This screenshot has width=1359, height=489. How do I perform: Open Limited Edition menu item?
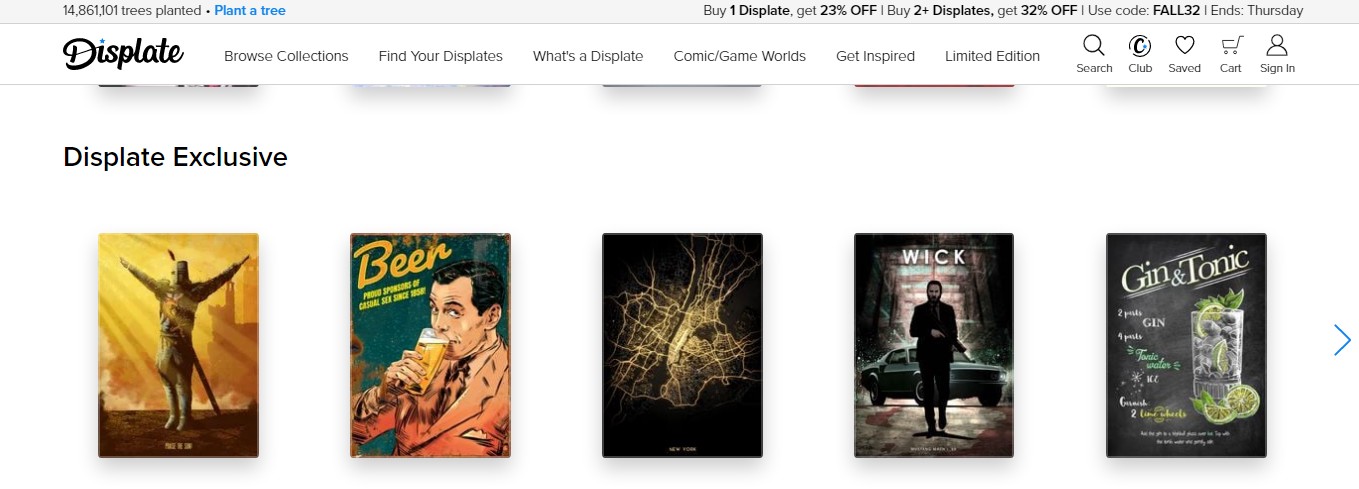pyautogui.click(x=992, y=56)
